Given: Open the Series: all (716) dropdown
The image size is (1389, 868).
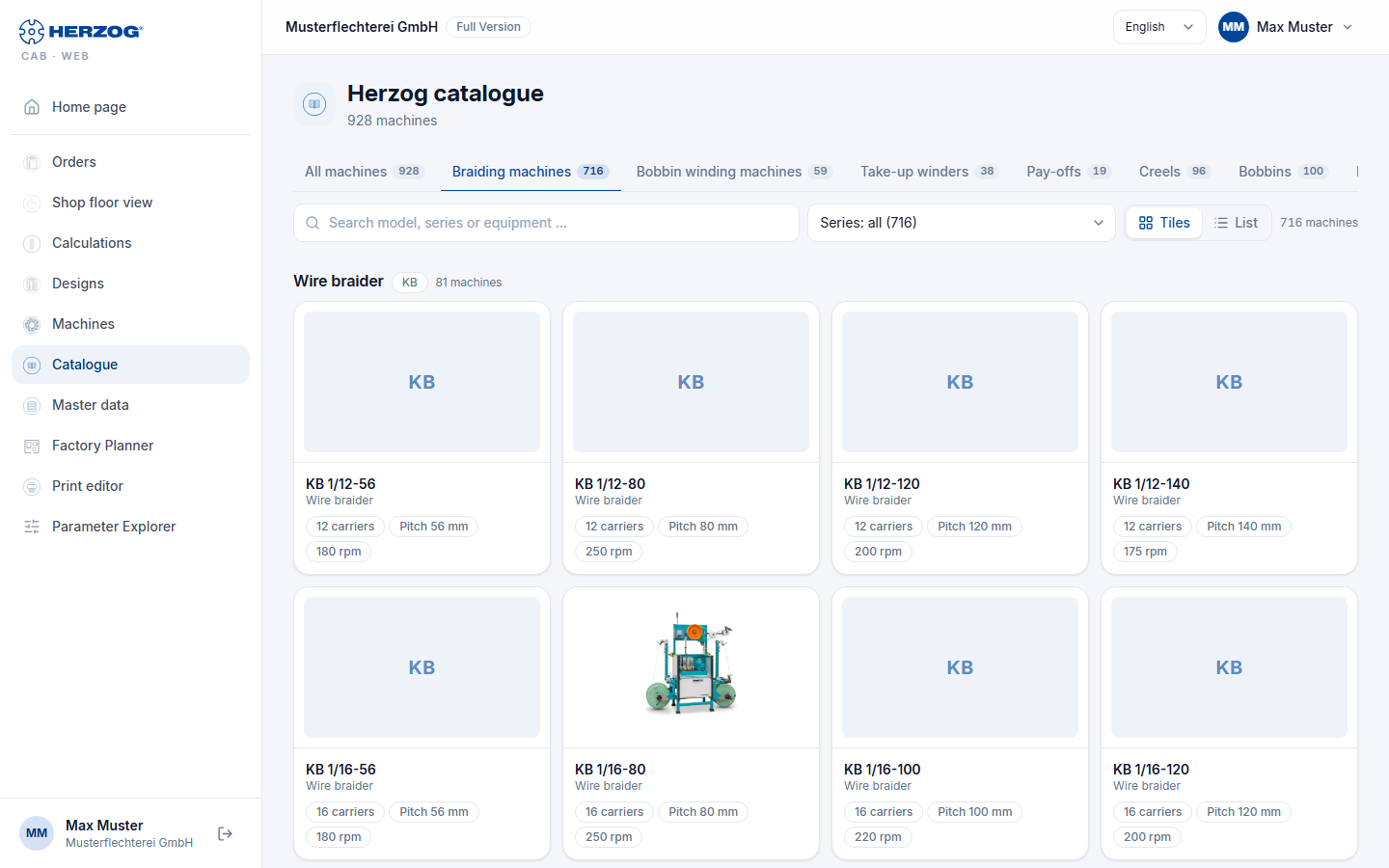Looking at the screenshot, I should [x=961, y=223].
